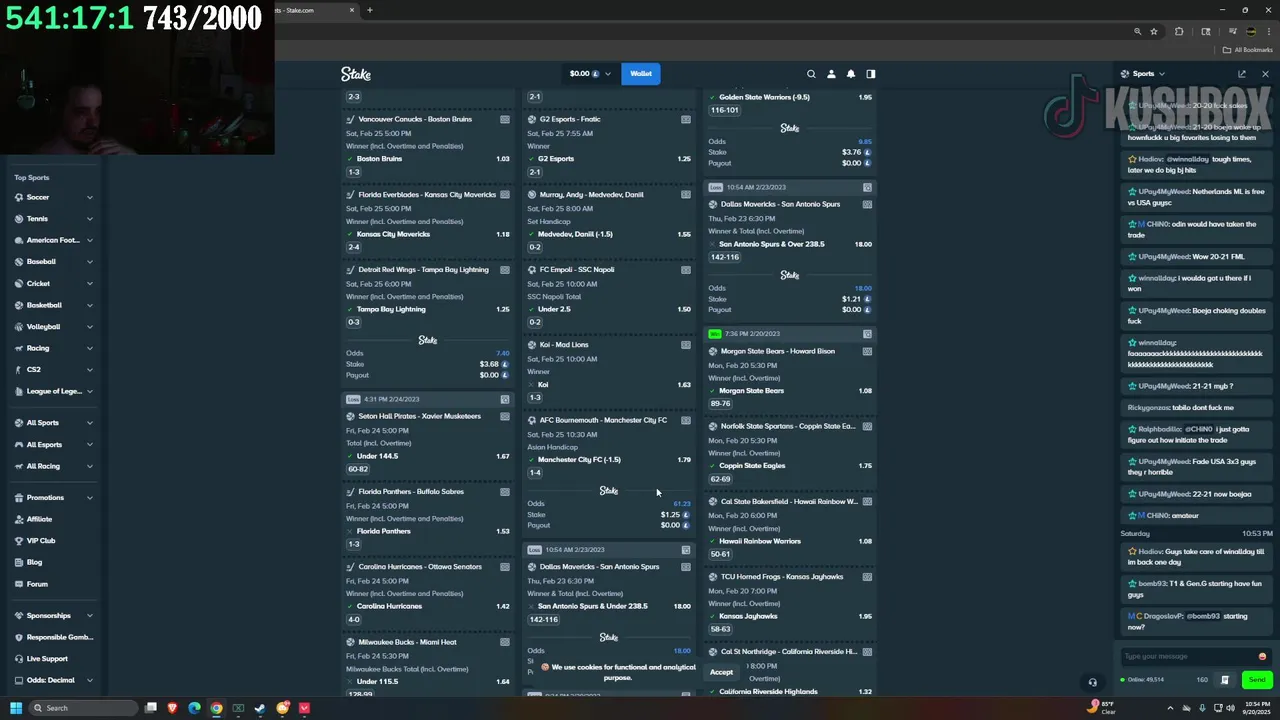Screen dimensions: 1280x720
Task: Select League of Legends in the sidebar
Action: (53, 391)
